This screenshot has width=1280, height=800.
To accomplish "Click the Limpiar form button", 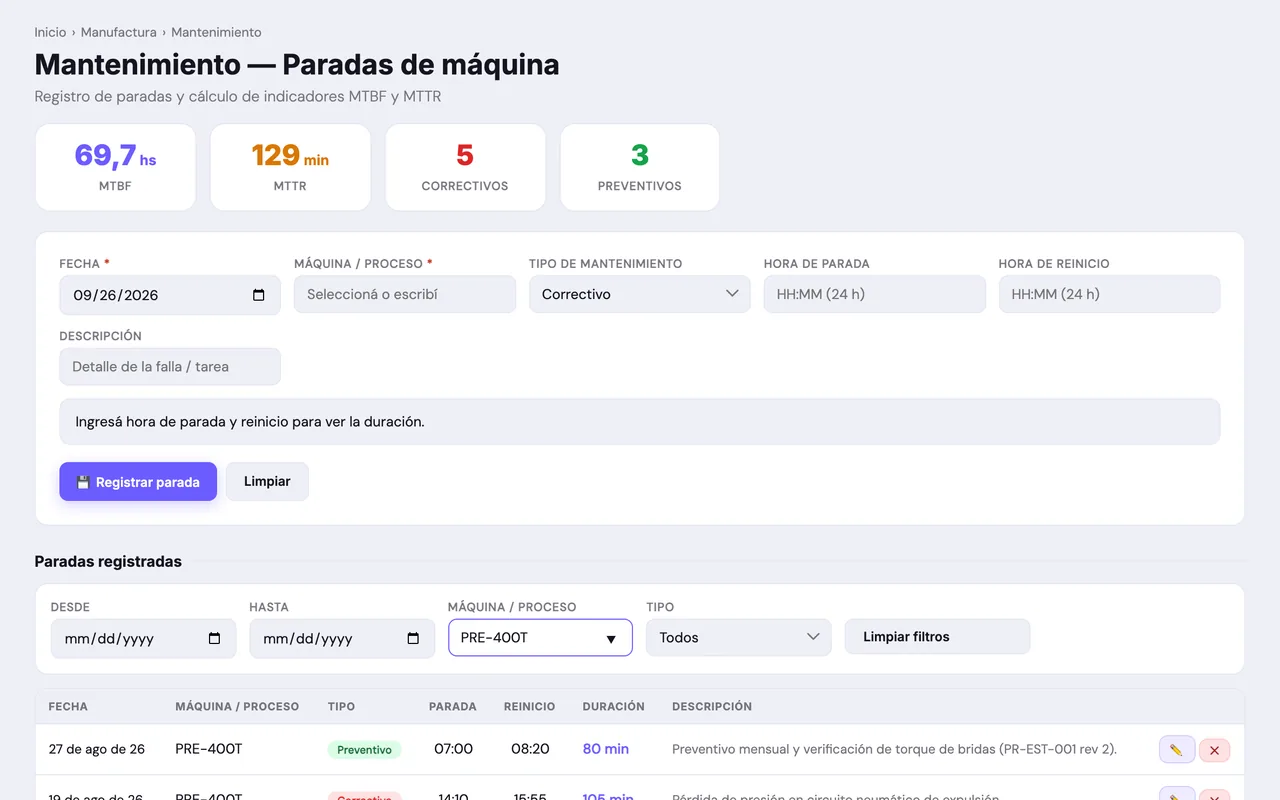I will click(267, 482).
